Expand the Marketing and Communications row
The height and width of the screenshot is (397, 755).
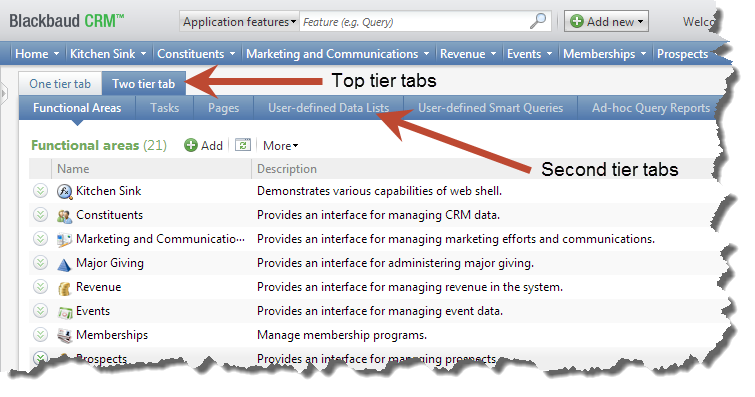point(40,239)
